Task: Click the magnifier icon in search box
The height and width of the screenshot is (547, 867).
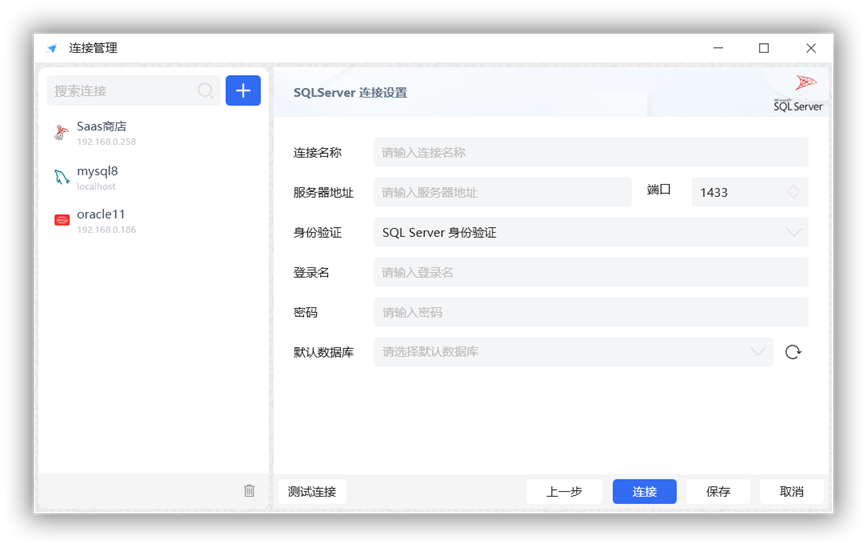Action: coord(205,90)
